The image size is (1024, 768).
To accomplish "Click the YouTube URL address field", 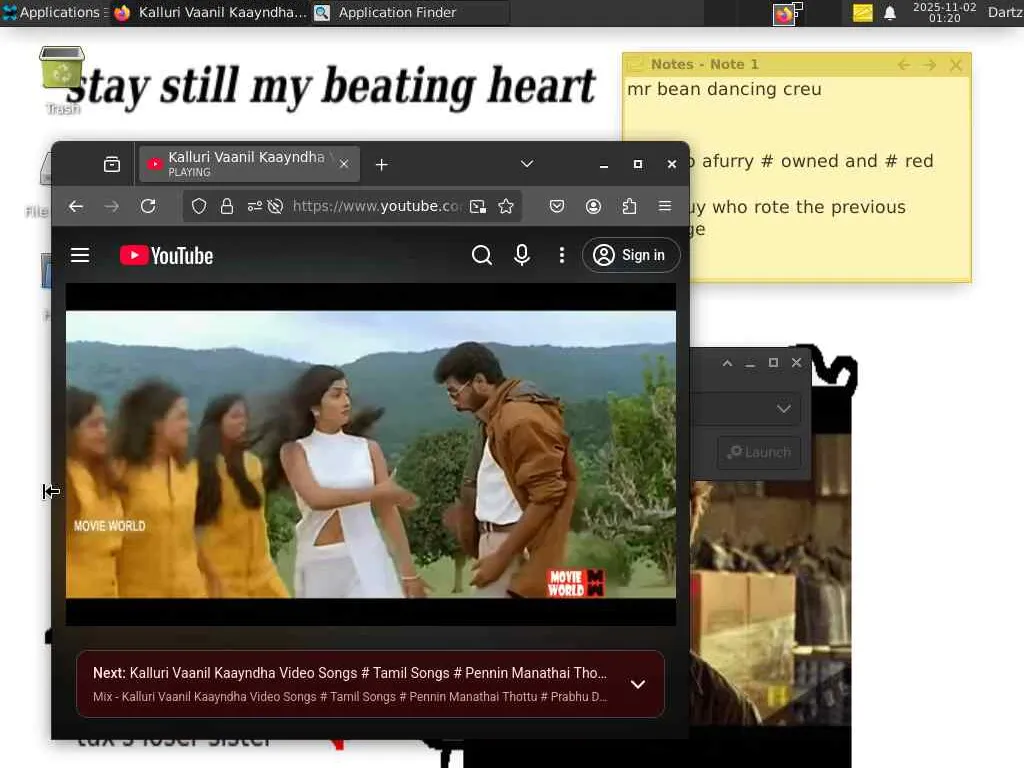I will 376,206.
